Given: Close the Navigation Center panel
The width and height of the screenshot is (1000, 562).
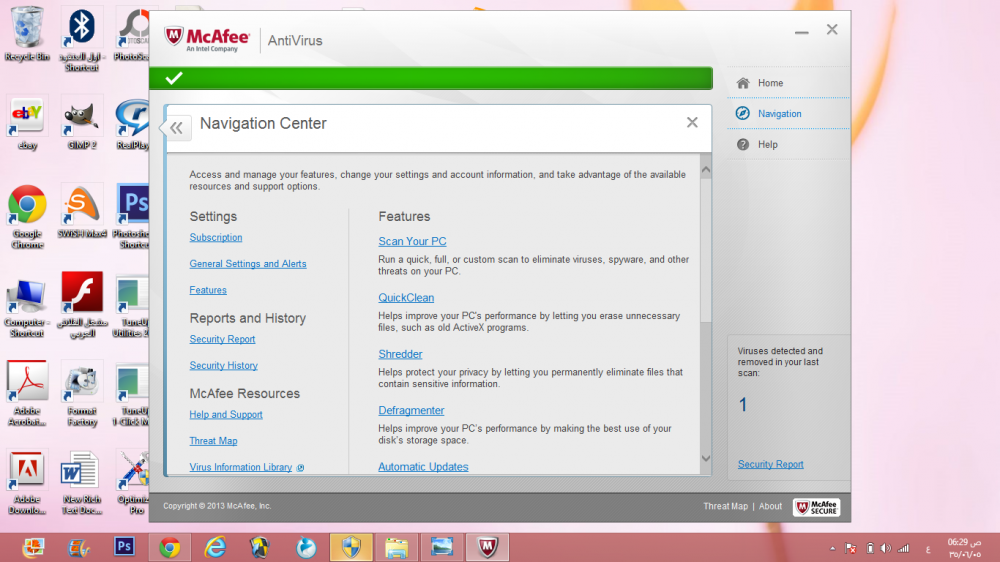Looking at the screenshot, I should (692, 123).
